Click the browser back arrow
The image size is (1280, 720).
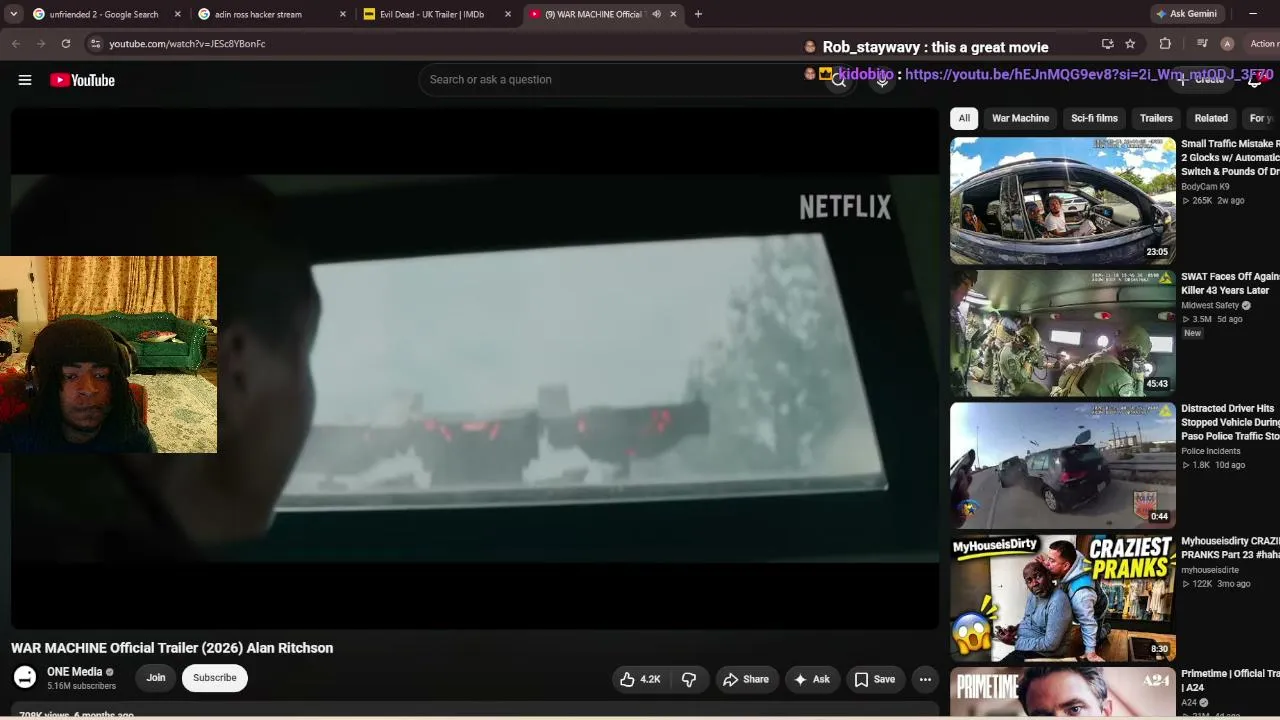tap(16, 44)
